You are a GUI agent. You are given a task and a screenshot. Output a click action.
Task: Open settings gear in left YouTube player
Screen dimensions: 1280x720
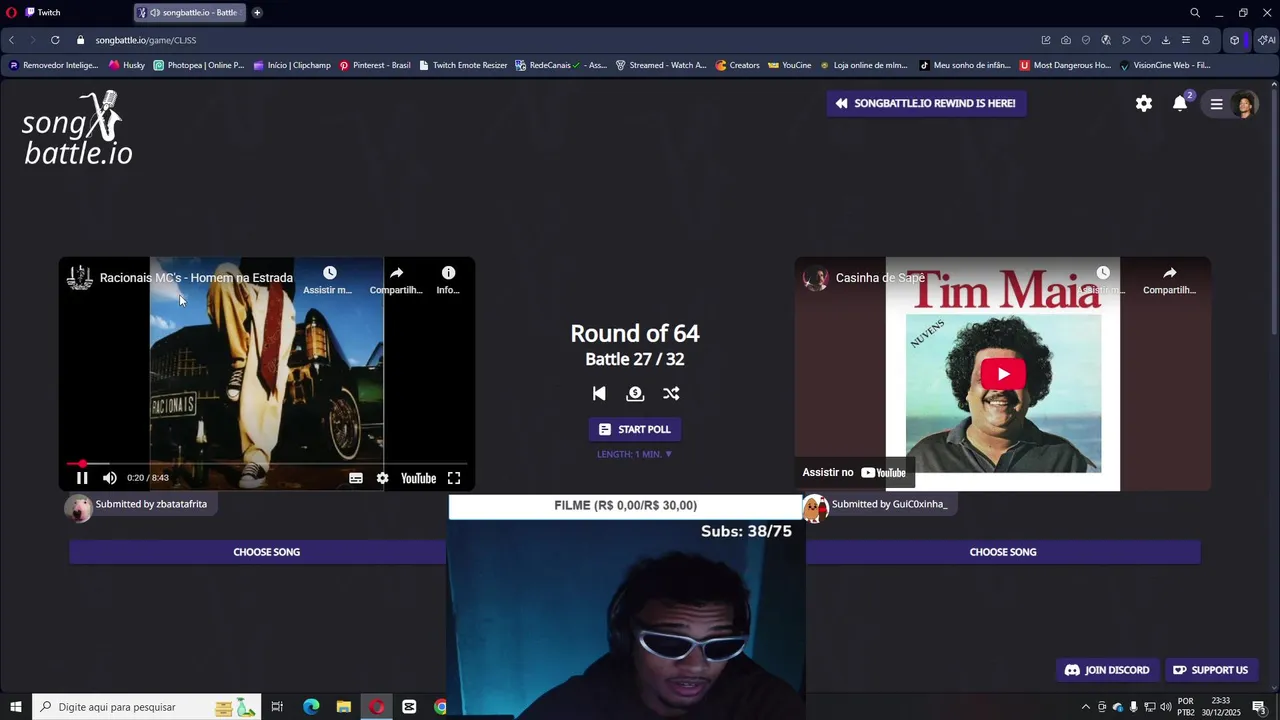click(382, 478)
